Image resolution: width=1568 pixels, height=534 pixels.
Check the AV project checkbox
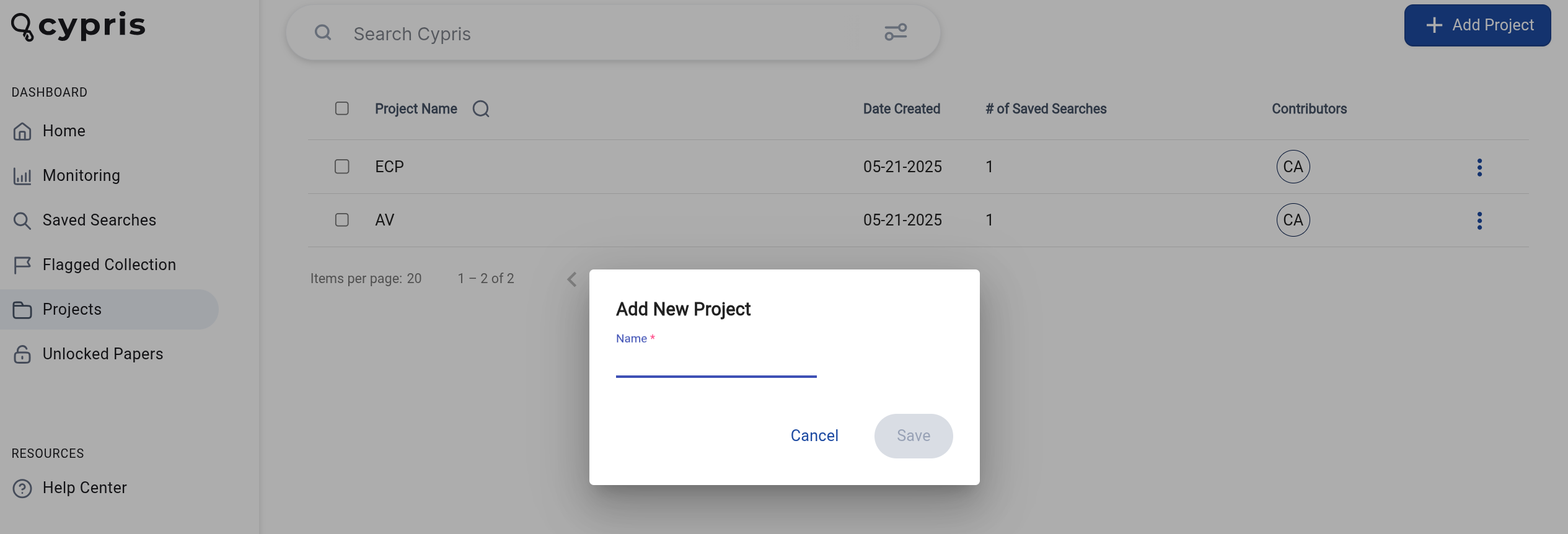342,220
